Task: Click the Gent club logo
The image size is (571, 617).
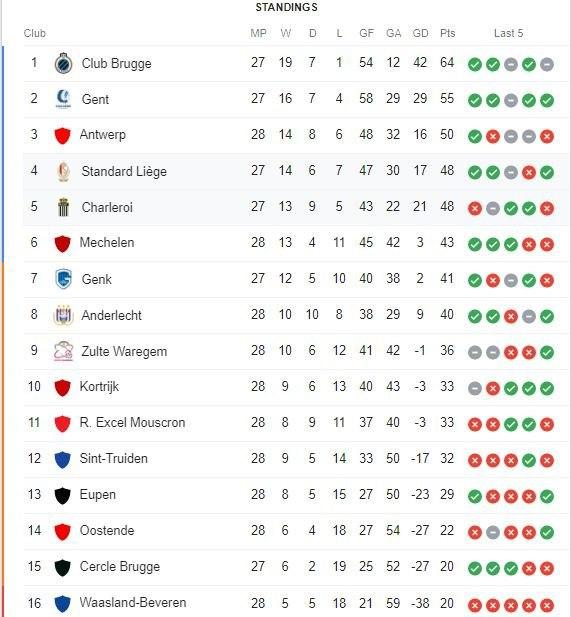Action: (x=63, y=99)
